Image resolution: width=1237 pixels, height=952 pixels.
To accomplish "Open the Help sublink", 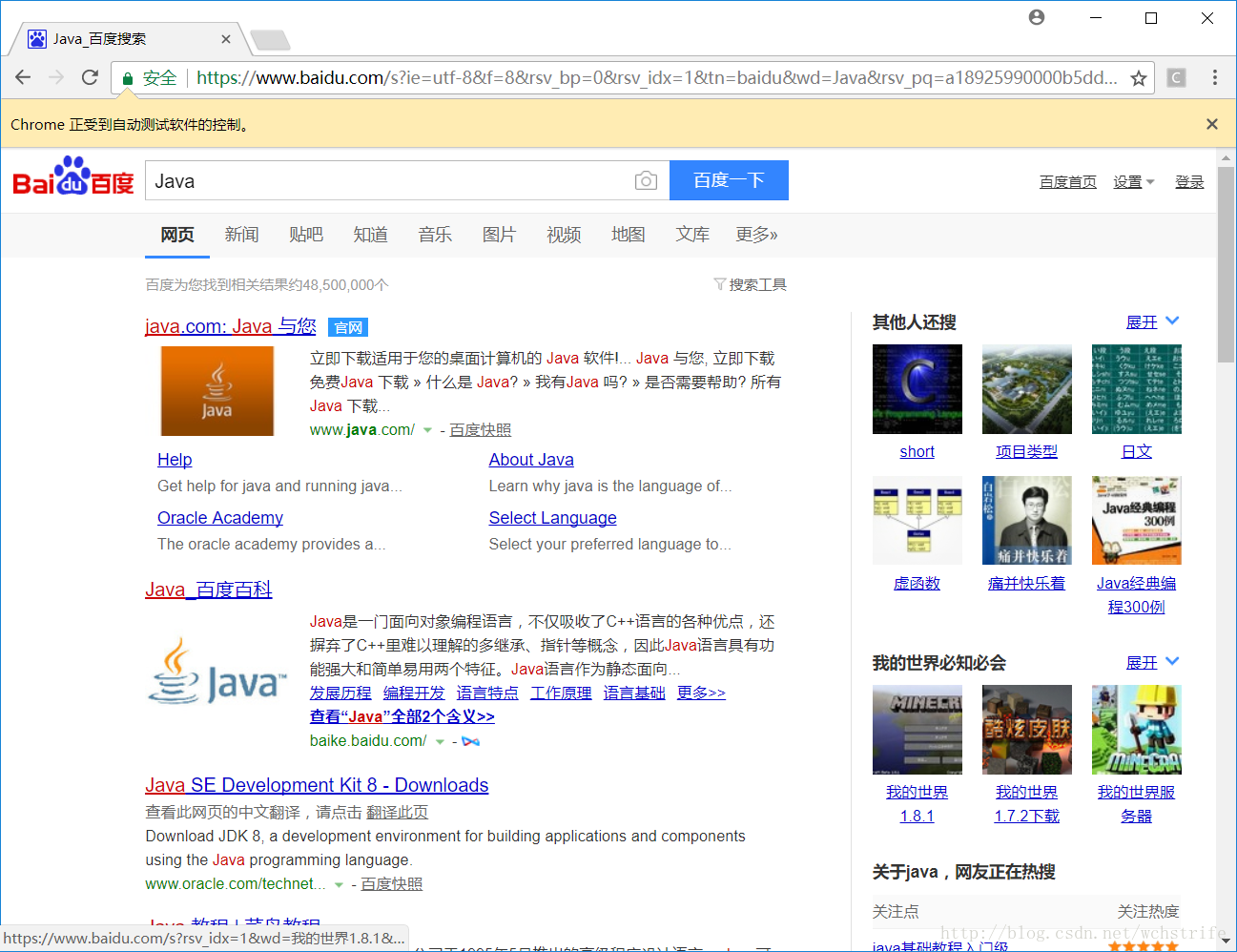I will click(x=175, y=460).
